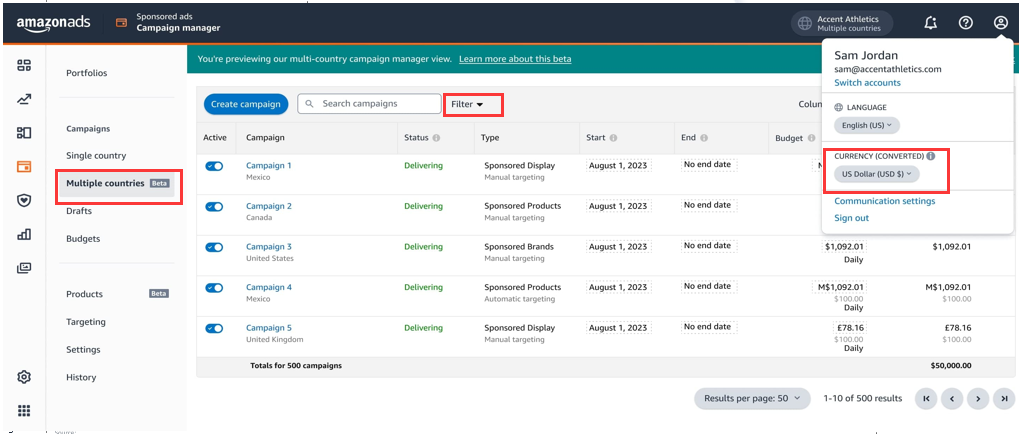Open Results per page: 50 dropdown
1019x434 pixels.
point(752,398)
